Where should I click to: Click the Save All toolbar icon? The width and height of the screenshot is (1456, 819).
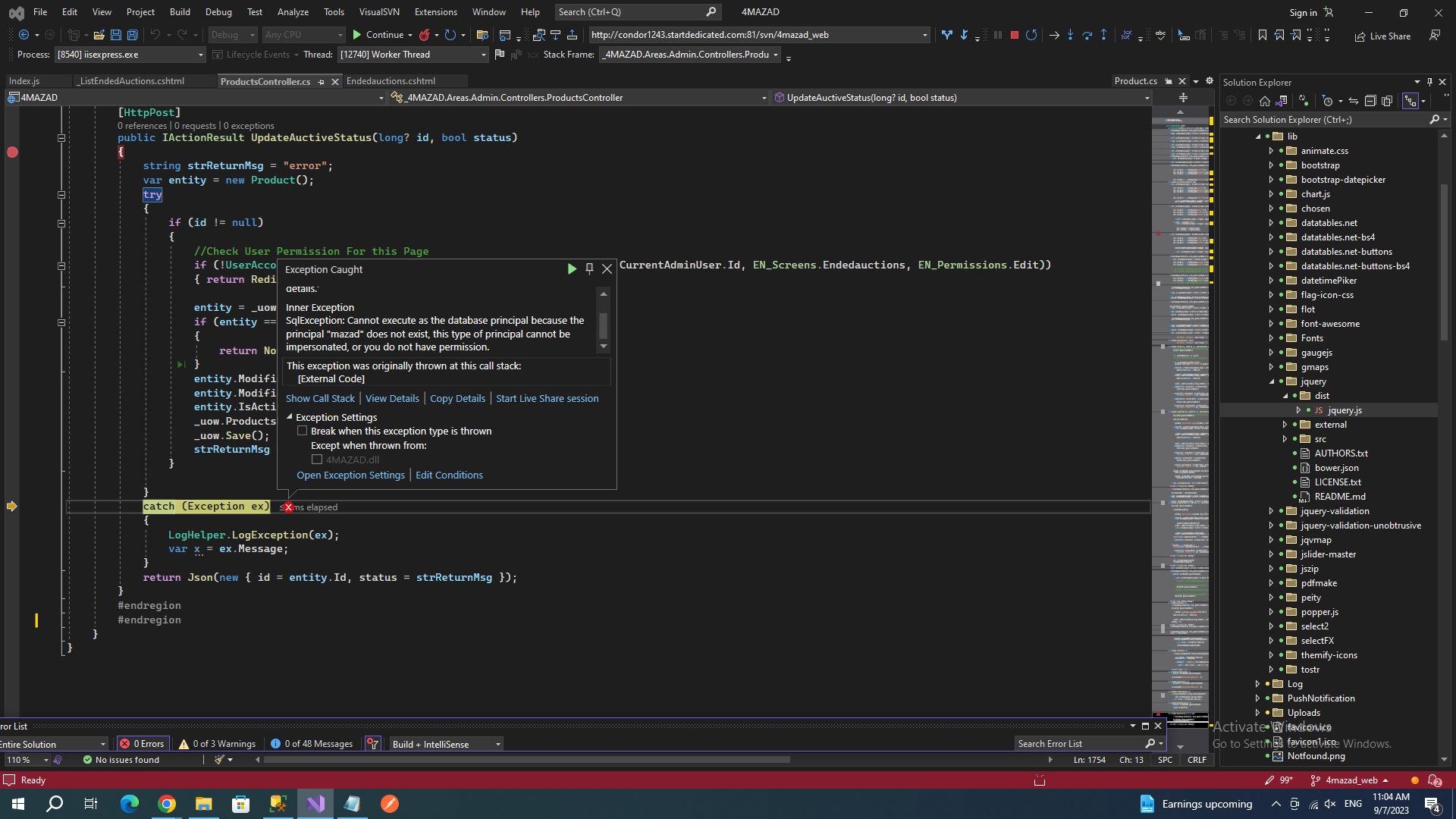132,35
